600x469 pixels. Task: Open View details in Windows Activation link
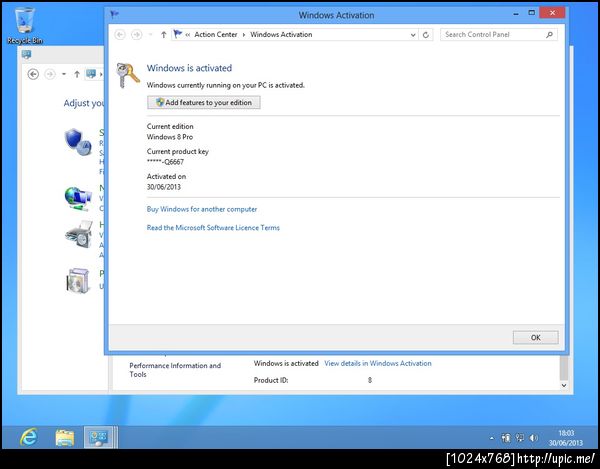pyautogui.click(x=378, y=363)
